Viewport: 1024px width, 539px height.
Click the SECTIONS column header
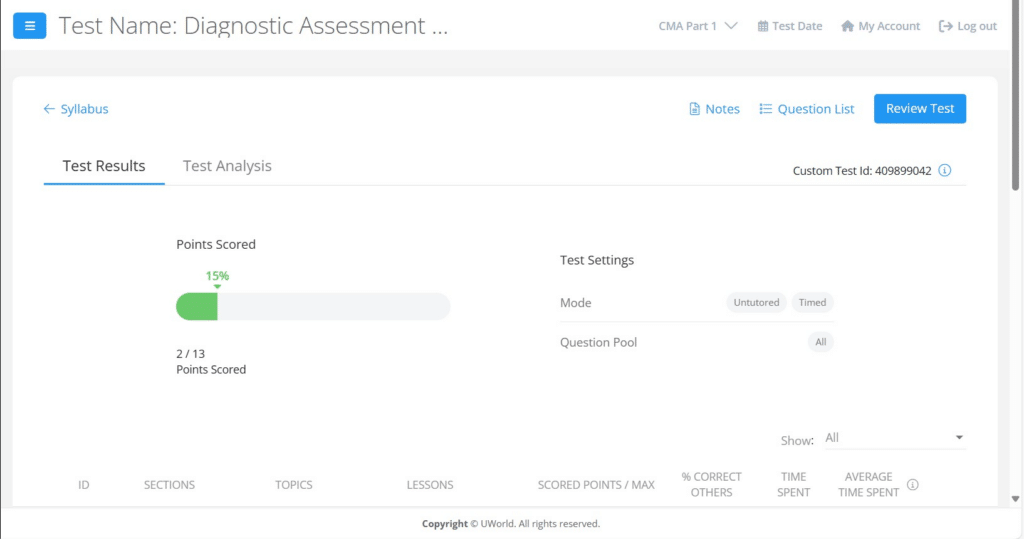[x=169, y=485]
